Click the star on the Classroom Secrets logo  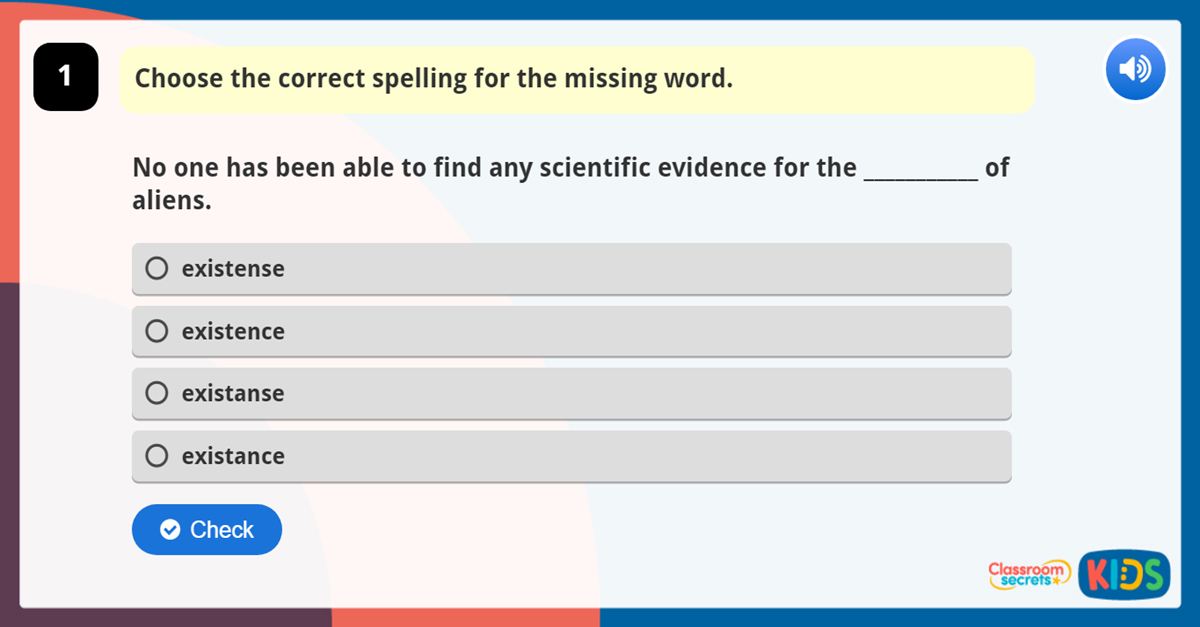point(1056,581)
